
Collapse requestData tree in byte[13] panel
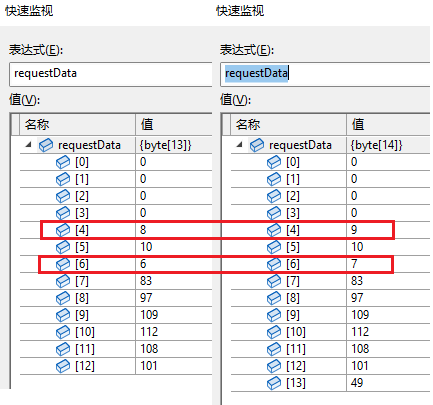coord(29,145)
